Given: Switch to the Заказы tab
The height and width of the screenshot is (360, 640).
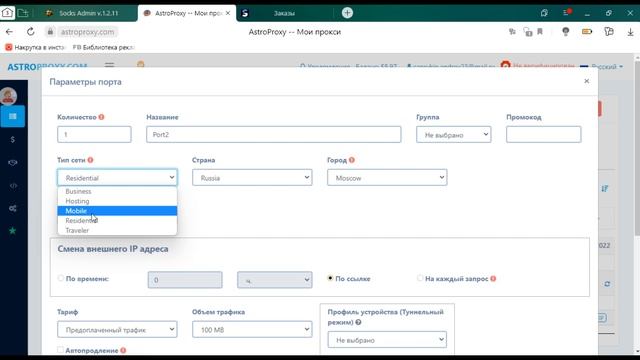Looking at the screenshot, I should 284,13.
